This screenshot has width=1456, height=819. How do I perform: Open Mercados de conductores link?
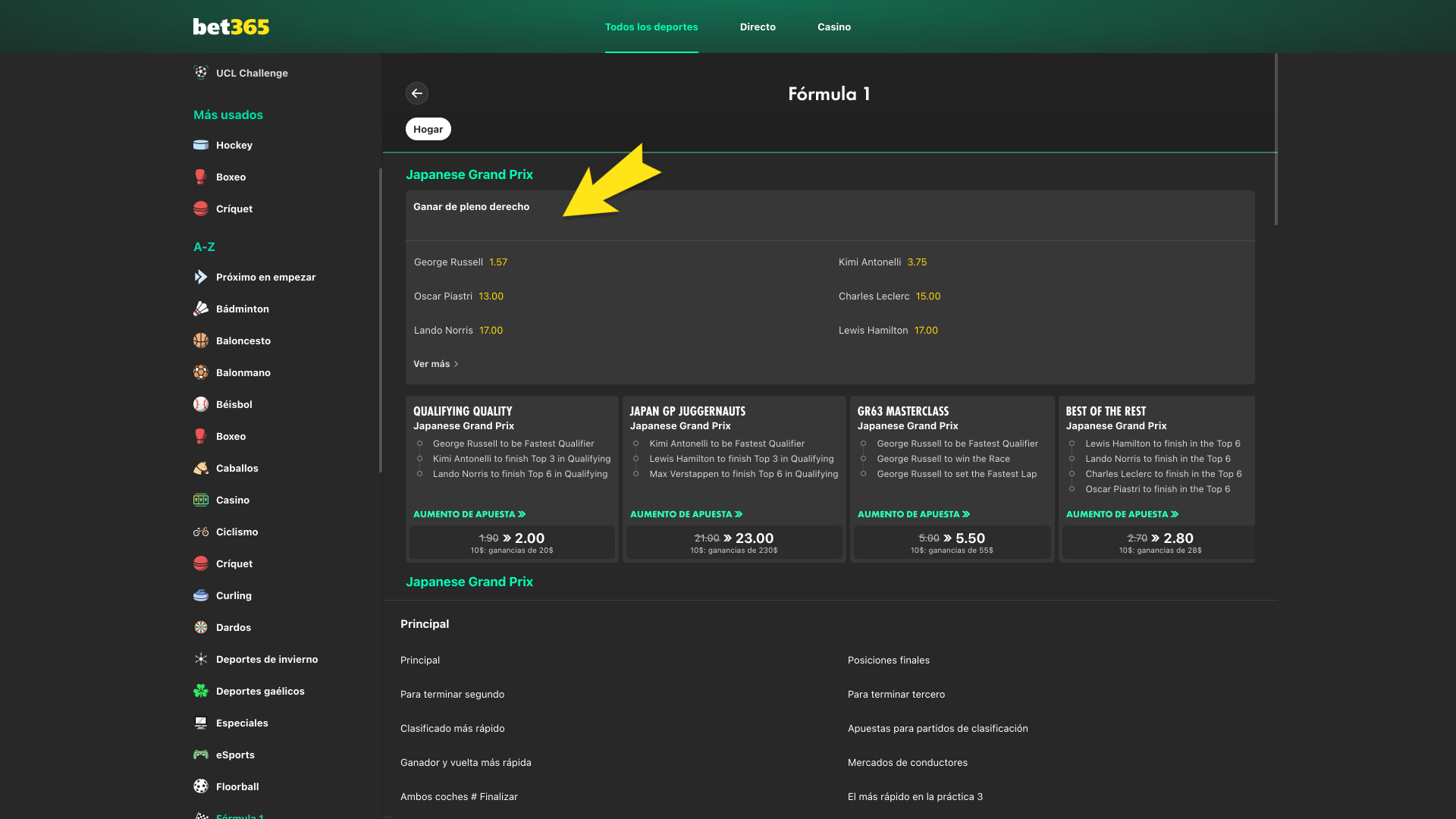click(908, 762)
